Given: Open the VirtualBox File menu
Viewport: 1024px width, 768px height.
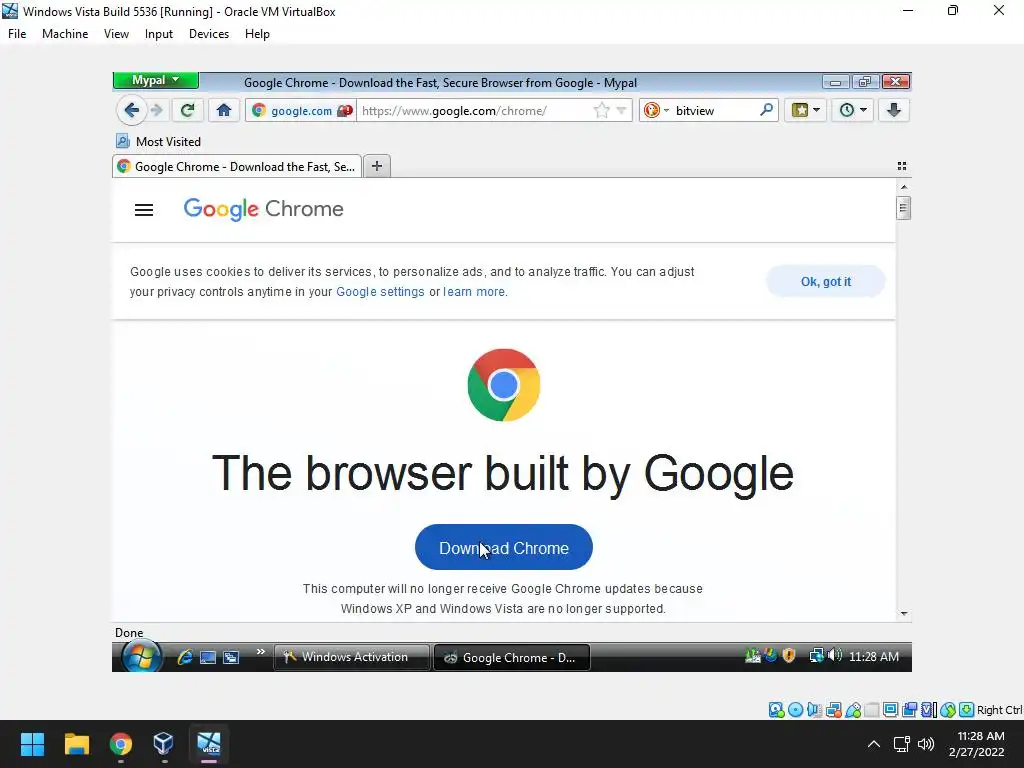Looking at the screenshot, I should 17,34.
